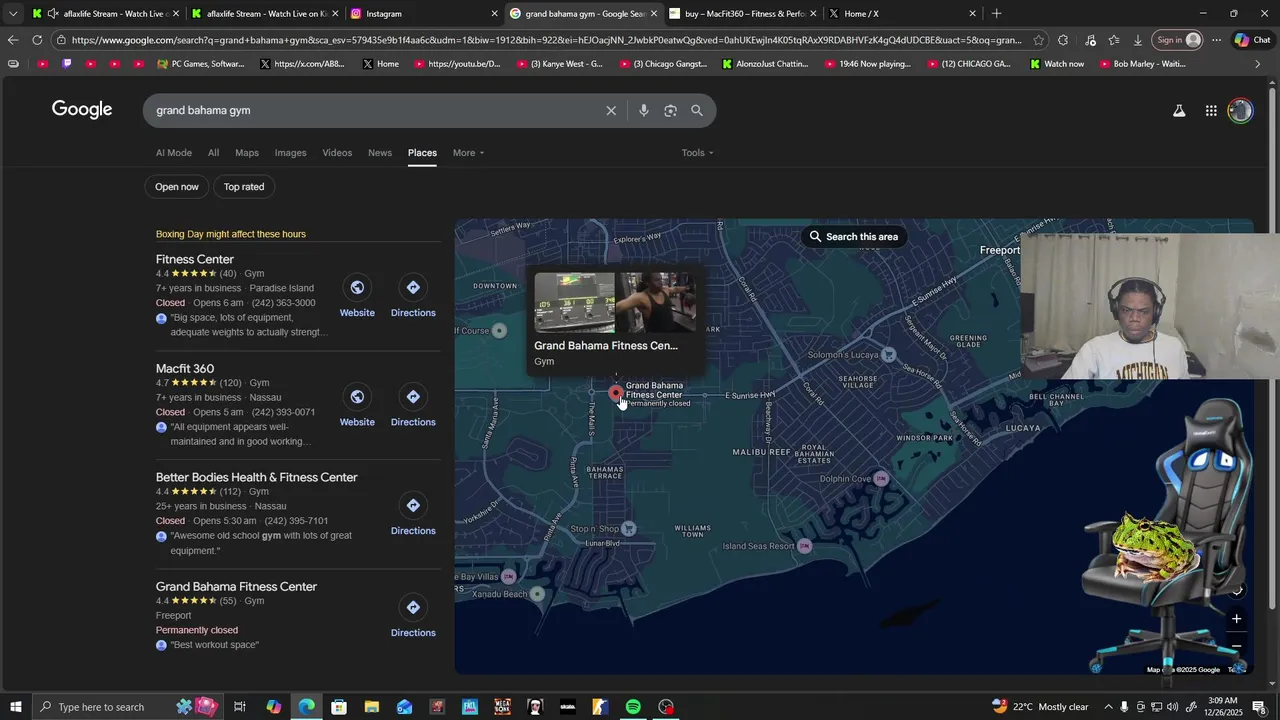Switch to the MacFit360 browser tab
Screen dimensions: 1280x720
click(742, 13)
